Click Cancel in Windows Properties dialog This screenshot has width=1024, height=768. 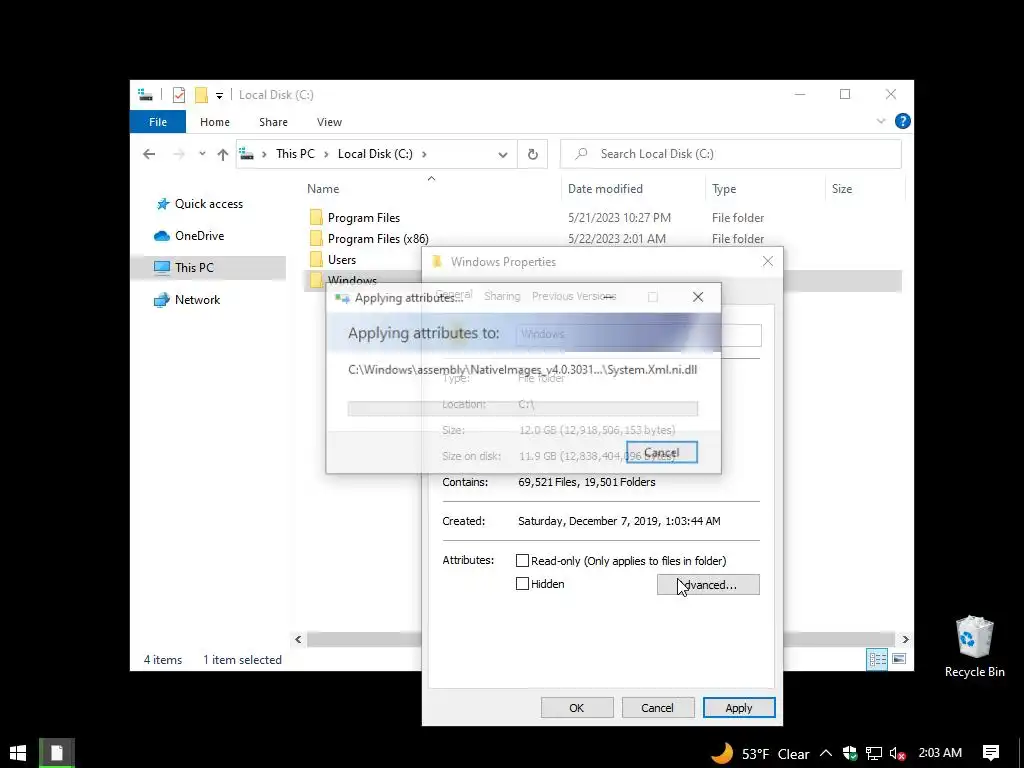(657, 708)
